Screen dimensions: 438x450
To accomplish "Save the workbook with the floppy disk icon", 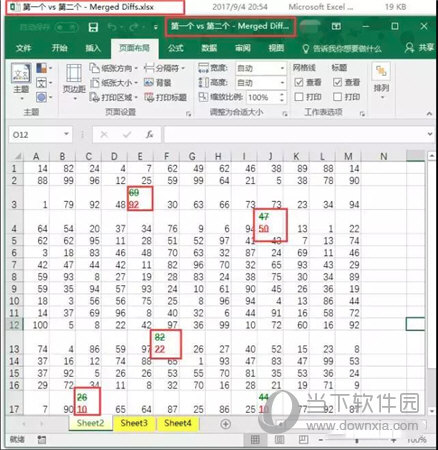I will click(93, 27).
